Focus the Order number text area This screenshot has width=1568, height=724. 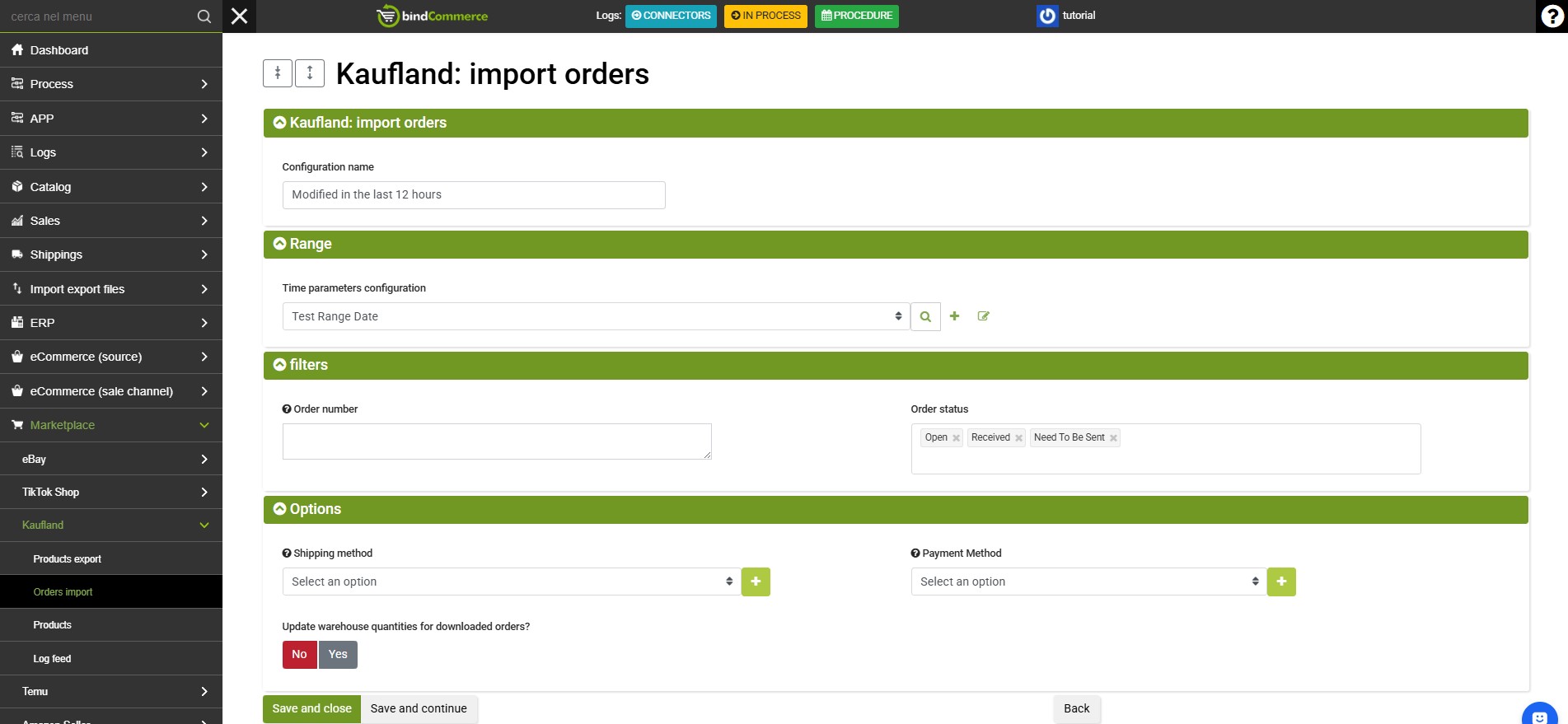[497, 441]
